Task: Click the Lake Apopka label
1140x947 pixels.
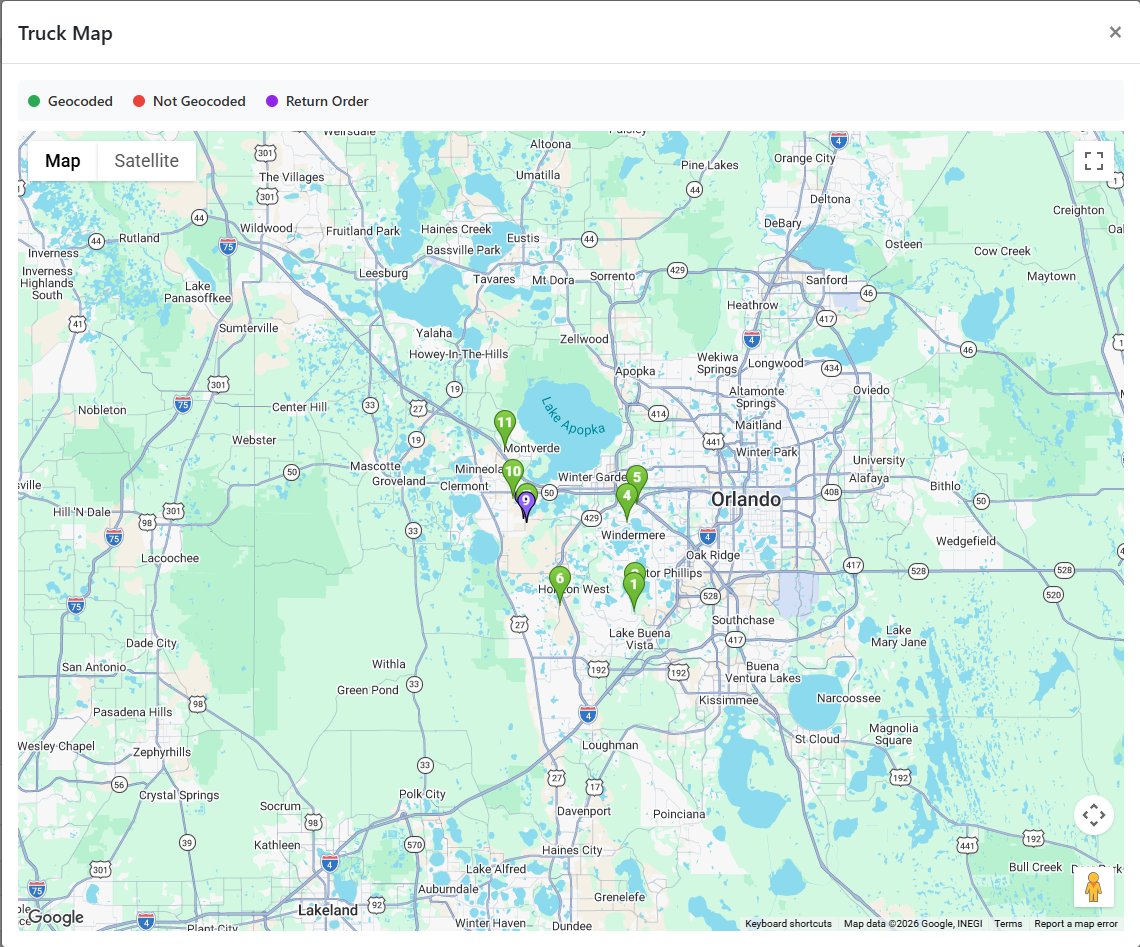Action: click(572, 416)
